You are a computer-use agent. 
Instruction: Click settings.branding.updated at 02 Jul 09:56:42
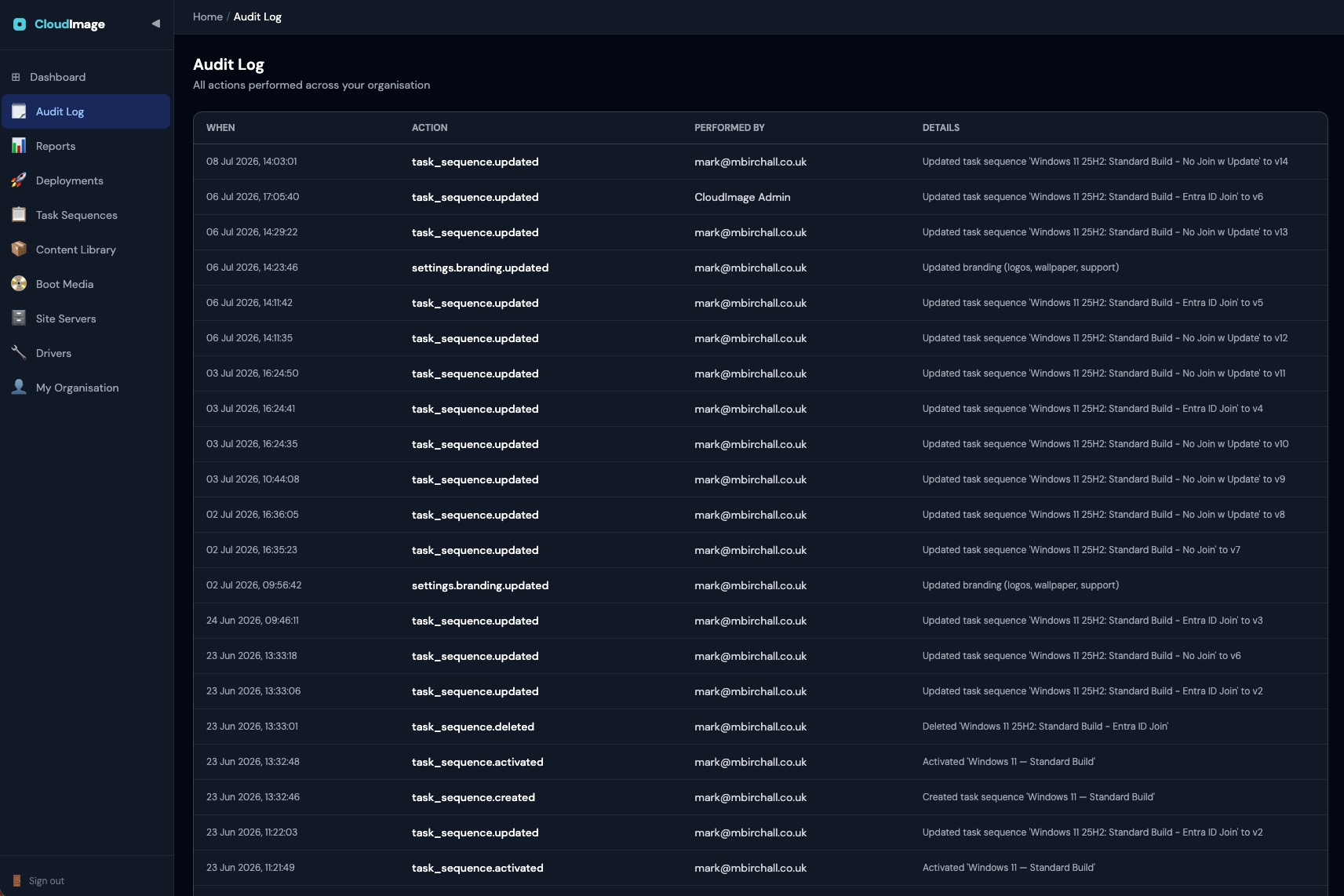click(480, 585)
